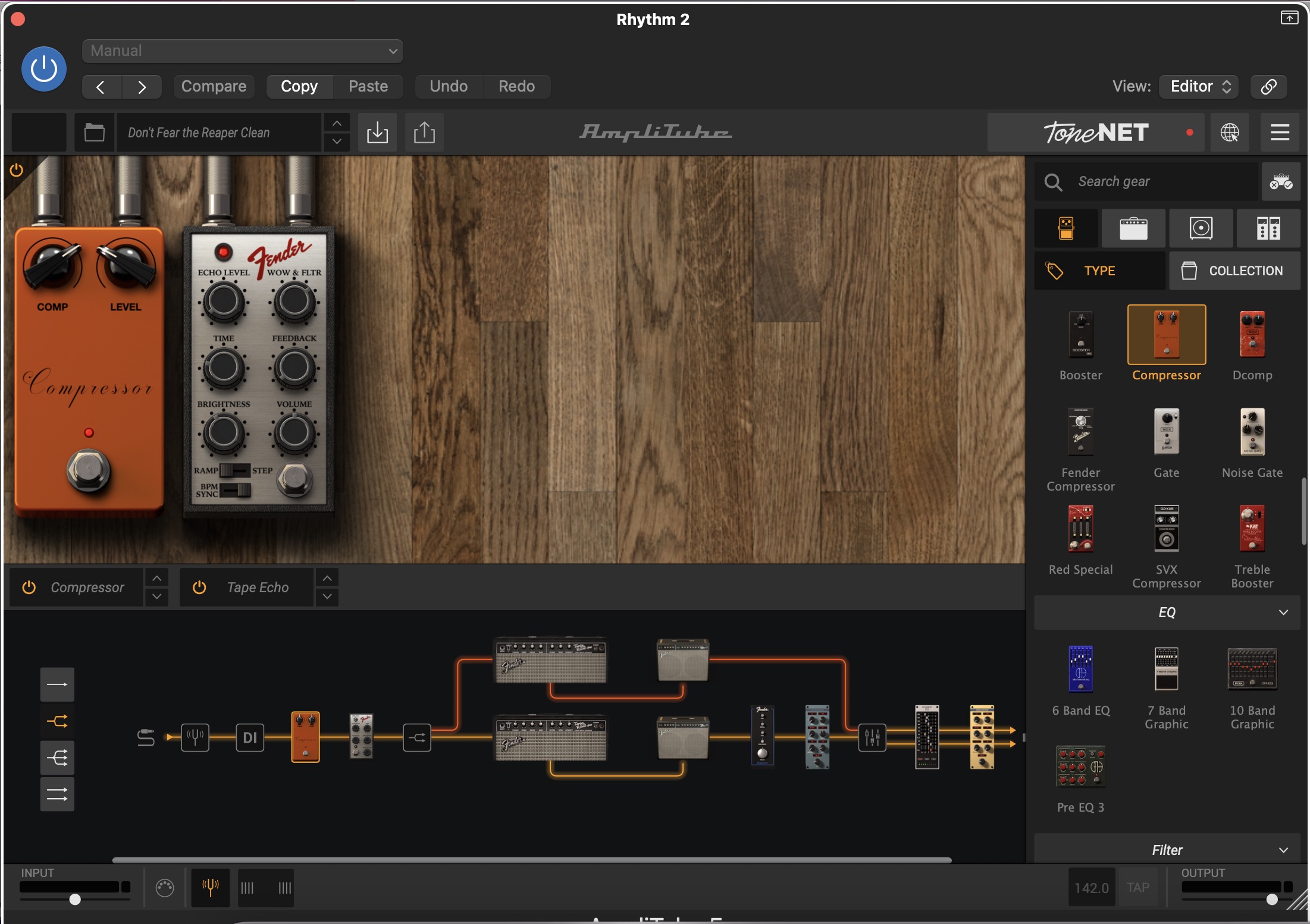Select the Dcomp pedal in gear list

[1252, 334]
